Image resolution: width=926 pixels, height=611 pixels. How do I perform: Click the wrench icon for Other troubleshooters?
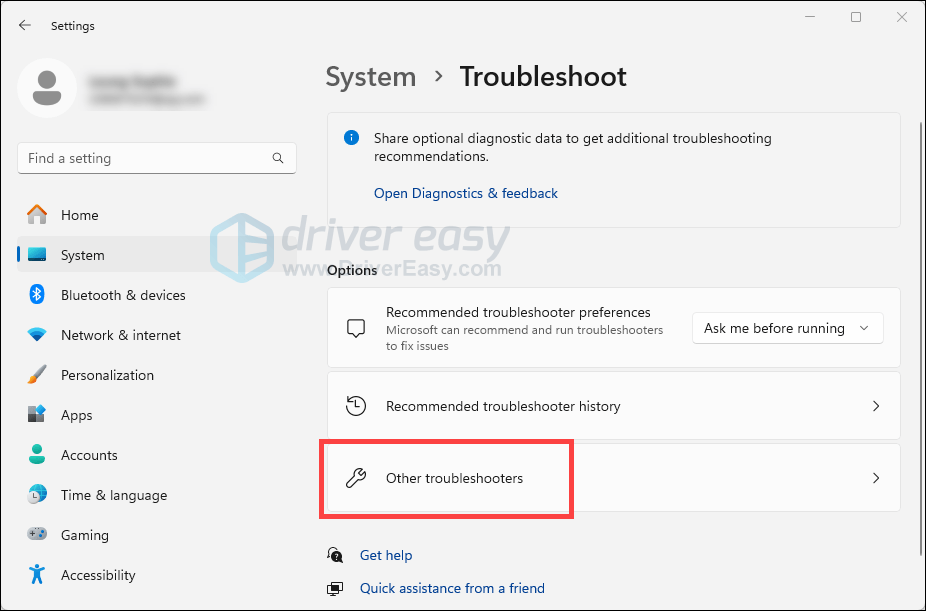tap(356, 478)
